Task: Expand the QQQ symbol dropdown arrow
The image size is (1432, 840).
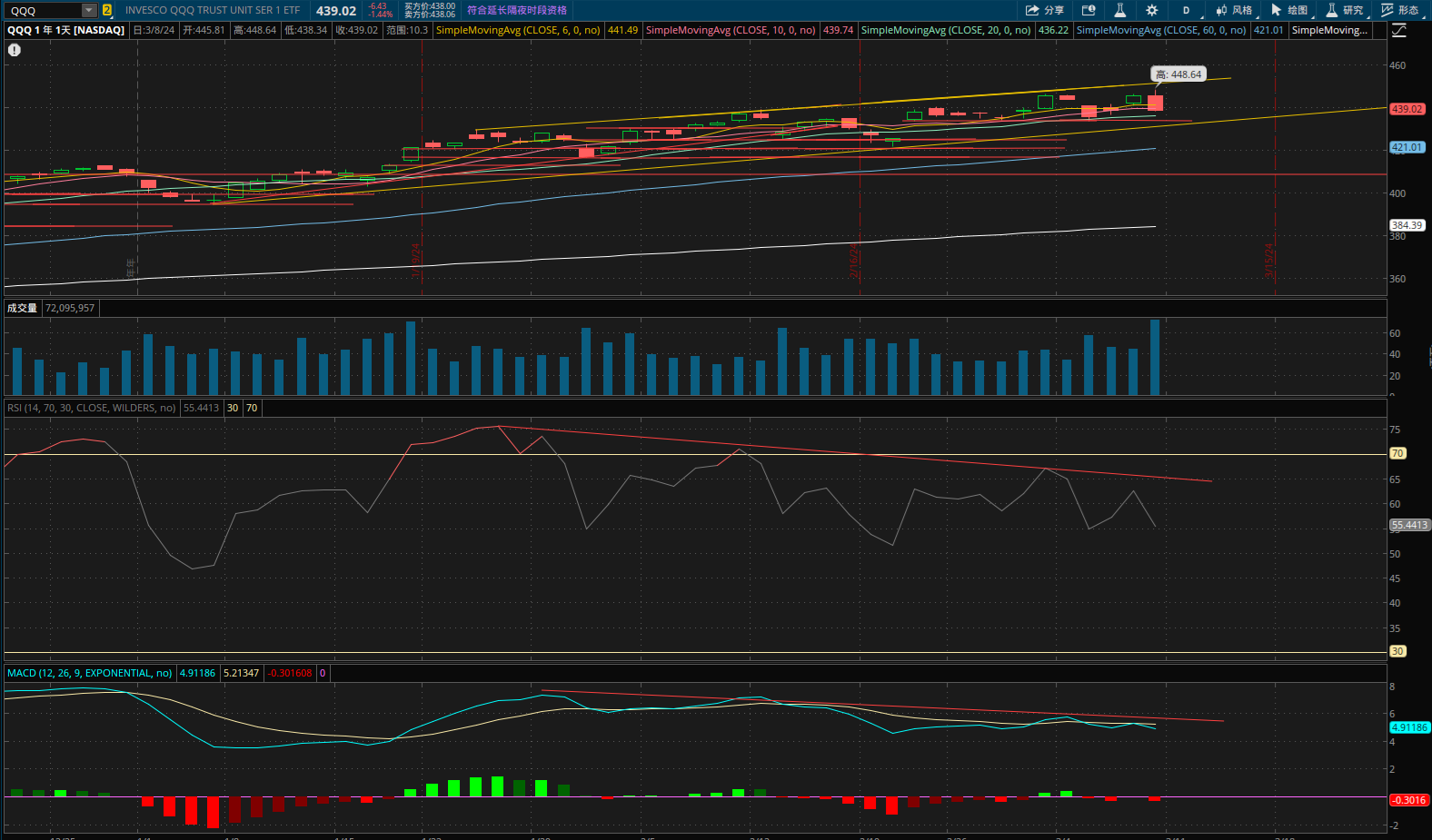Action: [x=89, y=11]
